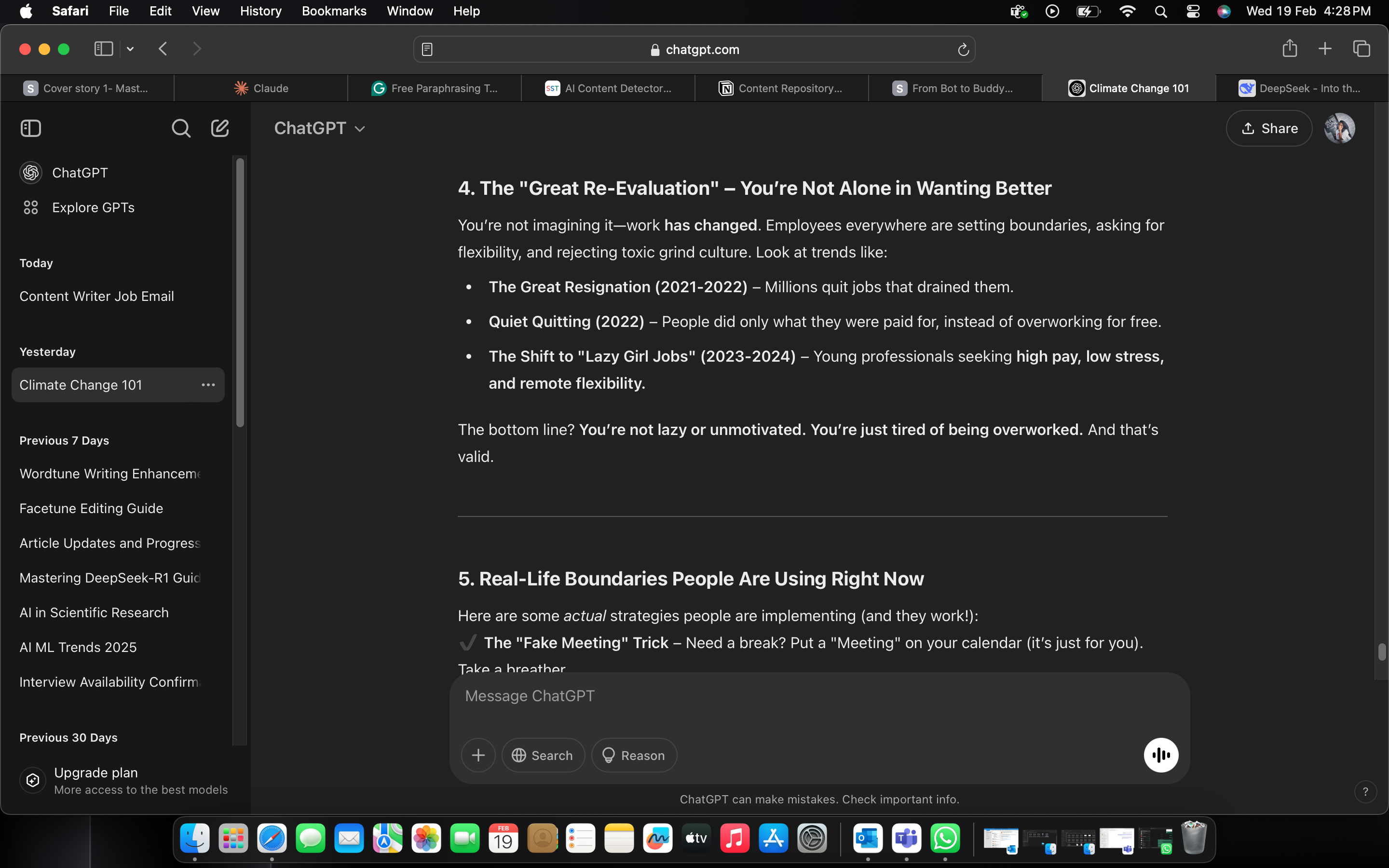The height and width of the screenshot is (868, 1389).
Task: Open the Safari share sheet icon
Action: click(x=1290, y=48)
